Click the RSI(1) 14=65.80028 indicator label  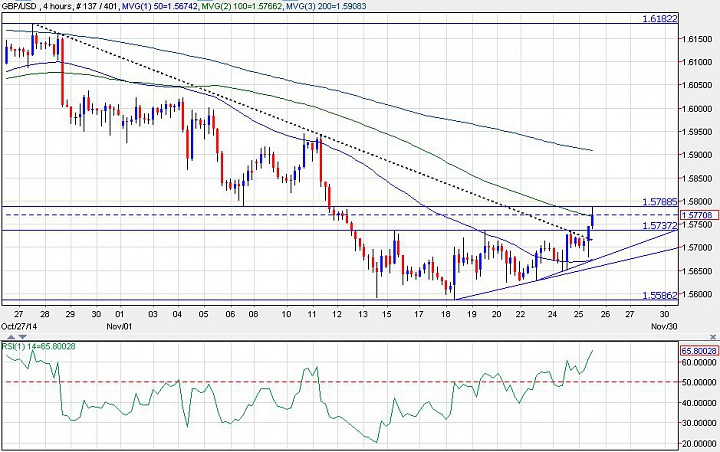(x=39, y=346)
